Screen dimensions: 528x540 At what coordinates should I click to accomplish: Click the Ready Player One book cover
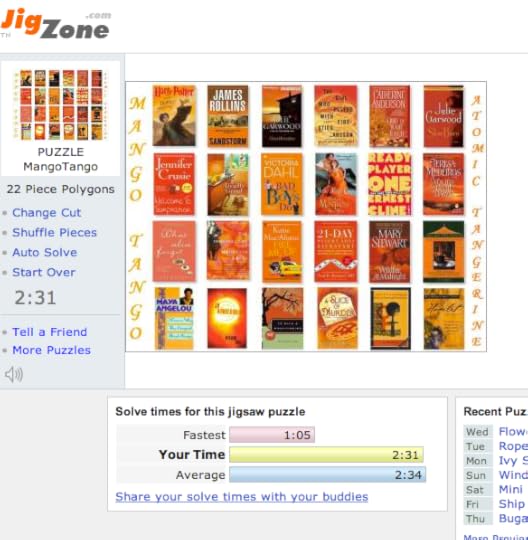pyautogui.click(x=390, y=184)
